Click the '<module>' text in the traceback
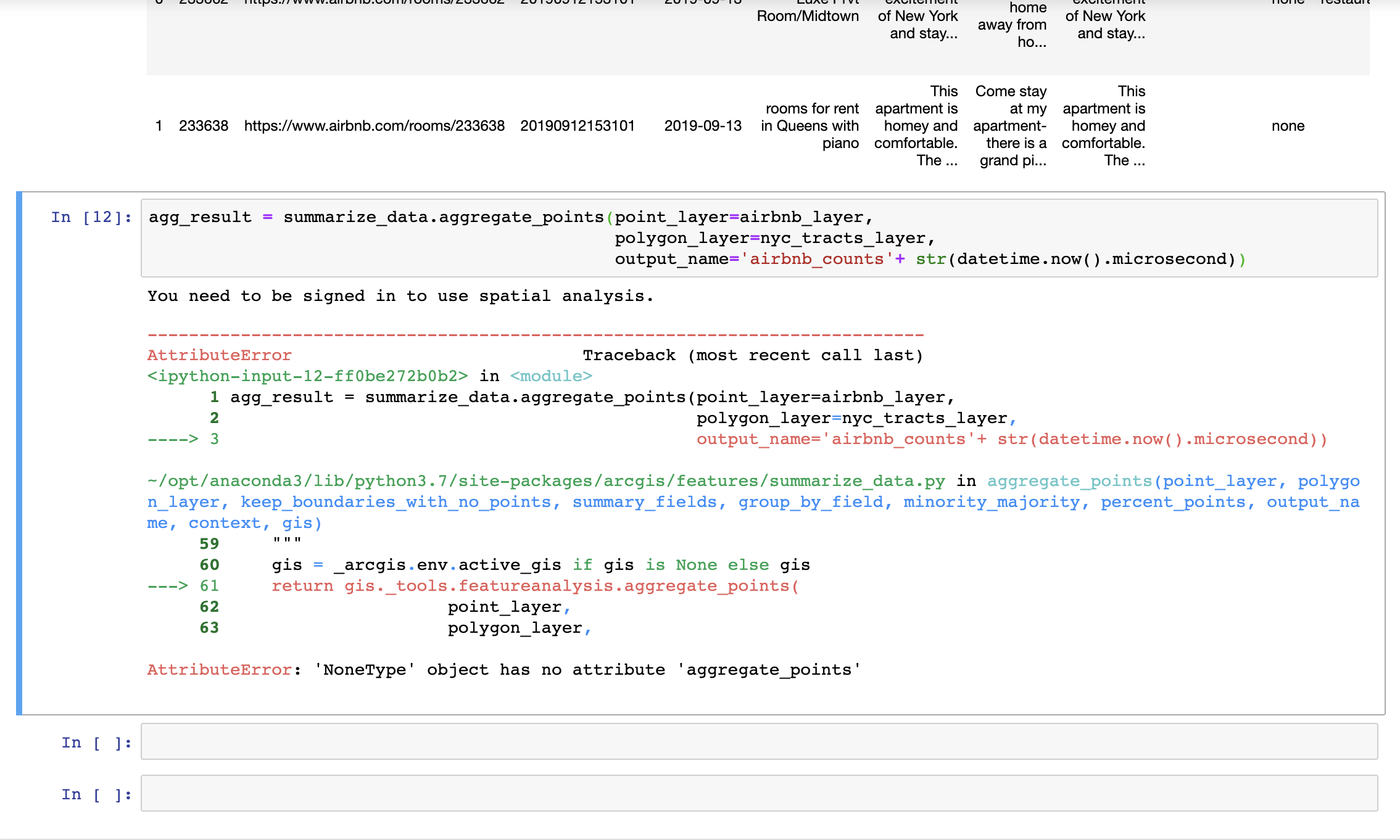Screen dimensions: 1400x840 (551, 376)
